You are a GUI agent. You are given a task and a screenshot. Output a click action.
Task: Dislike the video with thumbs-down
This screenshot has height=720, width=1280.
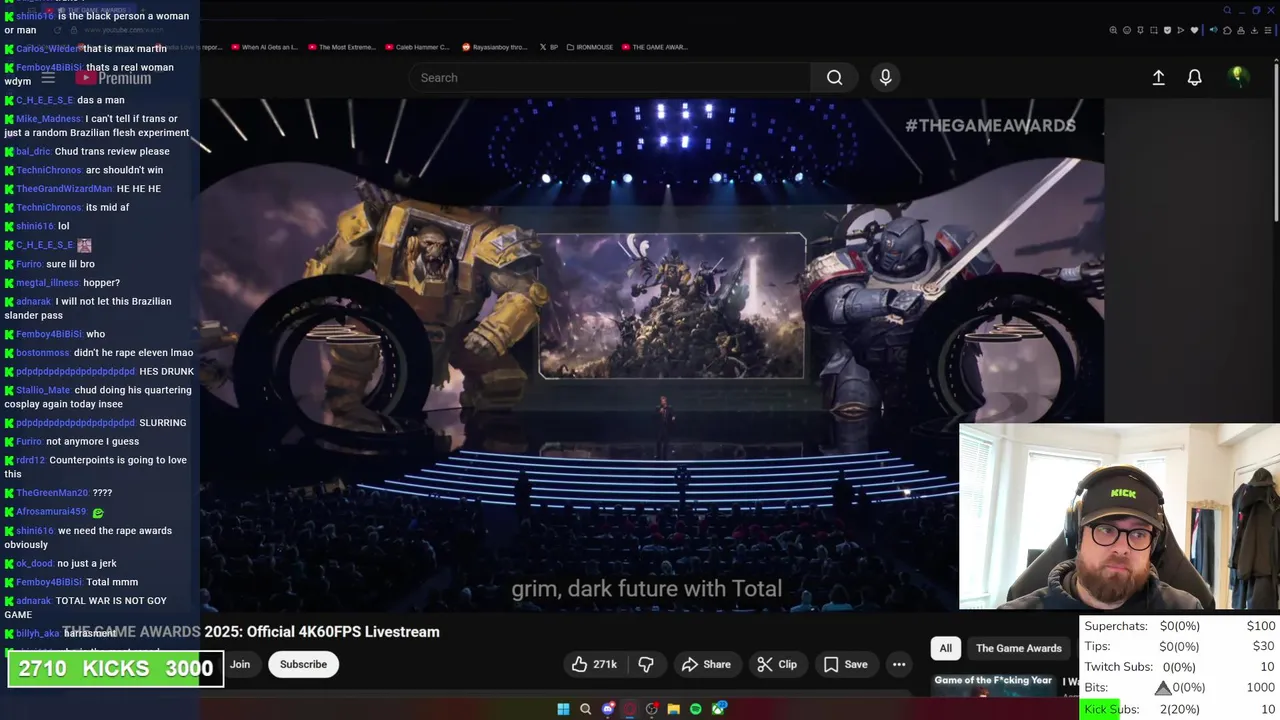click(x=647, y=664)
